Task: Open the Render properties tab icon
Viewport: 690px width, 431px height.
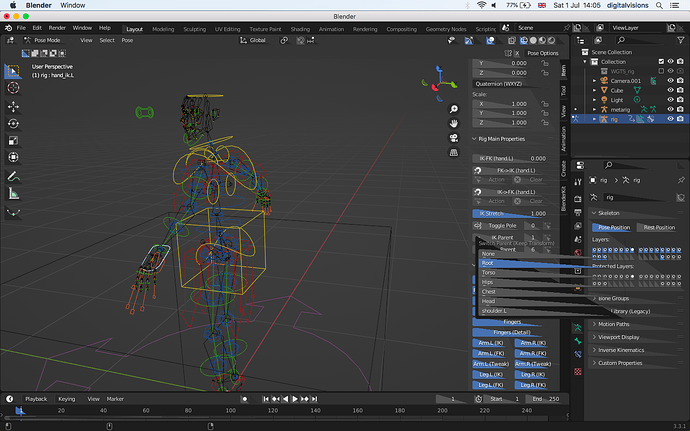Action: pos(578,199)
